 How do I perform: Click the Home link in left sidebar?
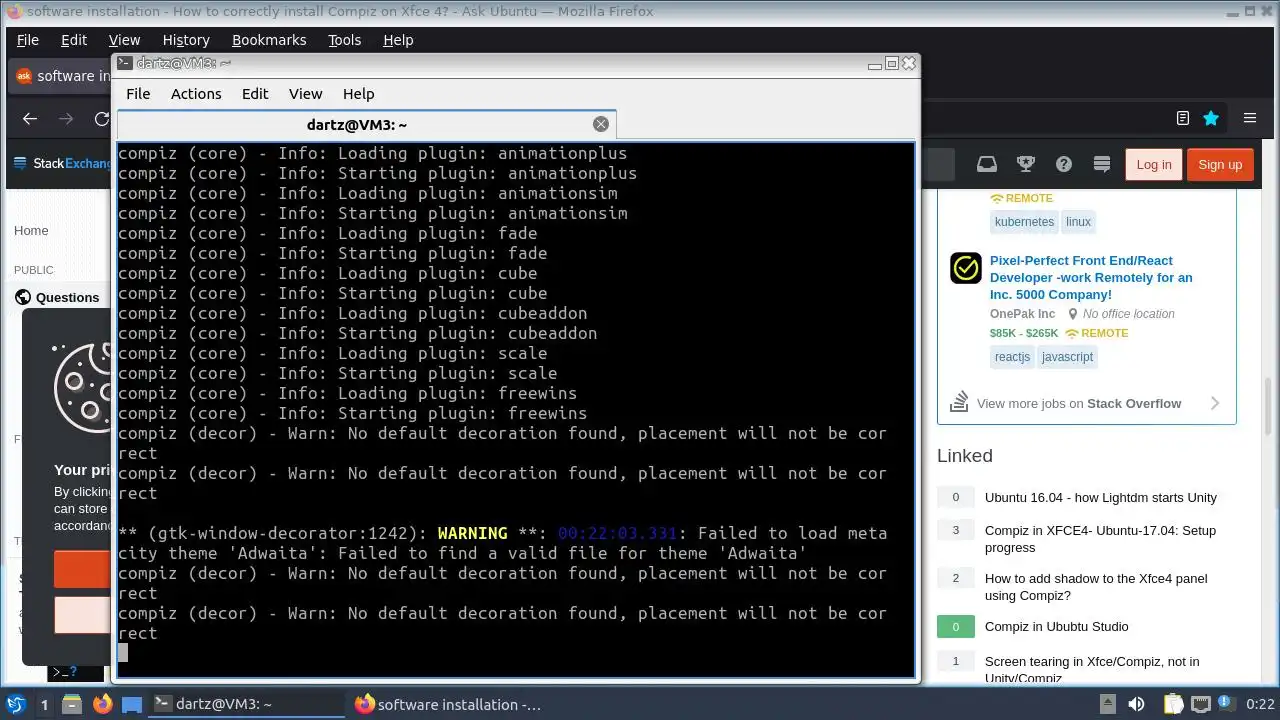(x=31, y=230)
